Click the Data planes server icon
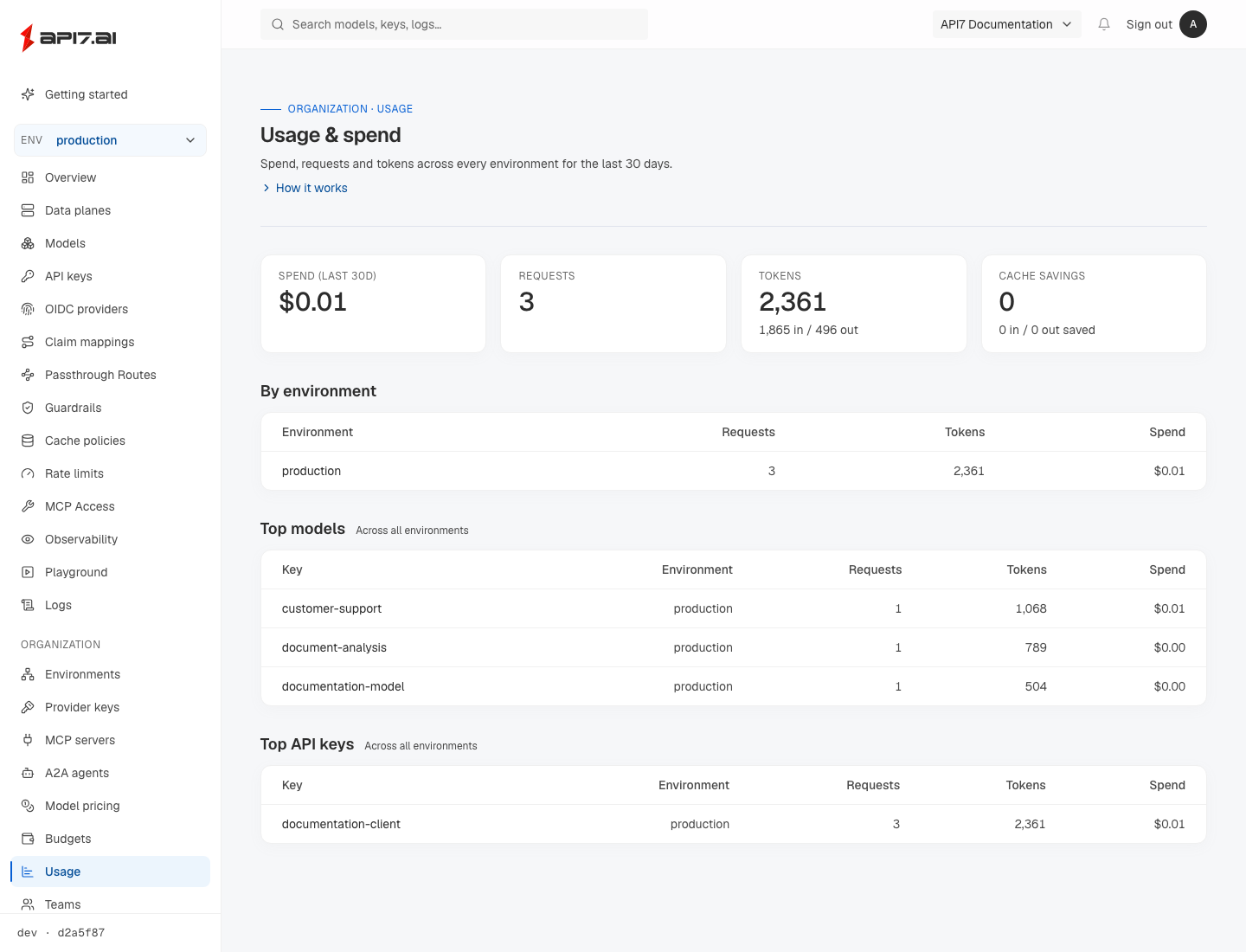 point(28,210)
